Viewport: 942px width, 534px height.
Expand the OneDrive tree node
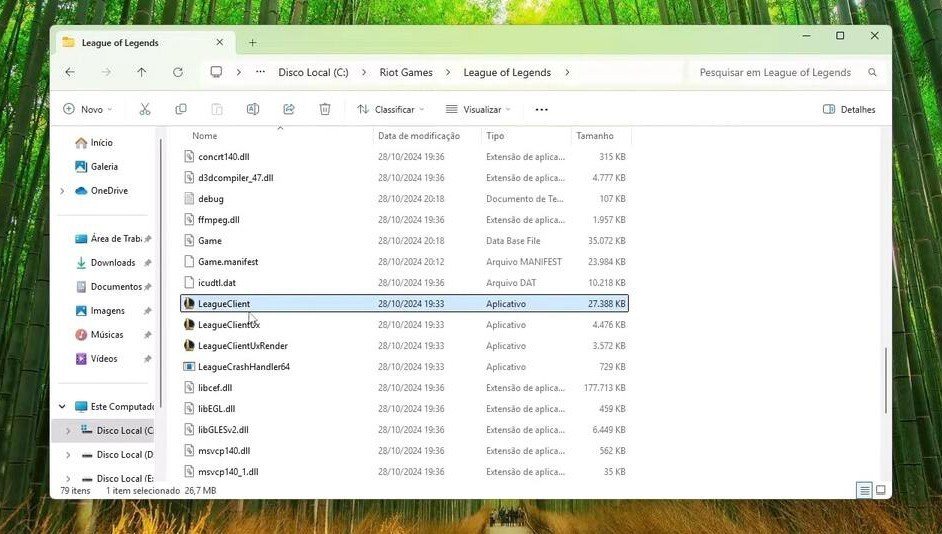(x=62, y=191)
